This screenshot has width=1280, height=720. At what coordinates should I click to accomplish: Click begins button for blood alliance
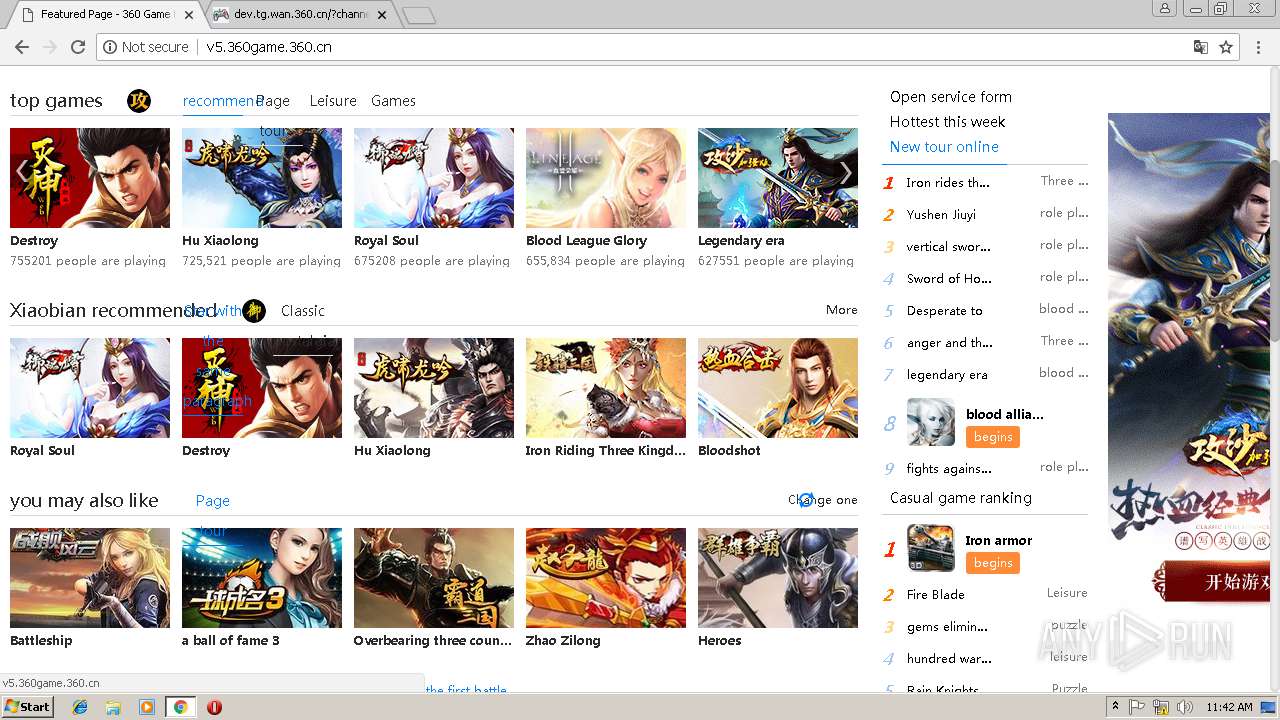pos(993,437)
